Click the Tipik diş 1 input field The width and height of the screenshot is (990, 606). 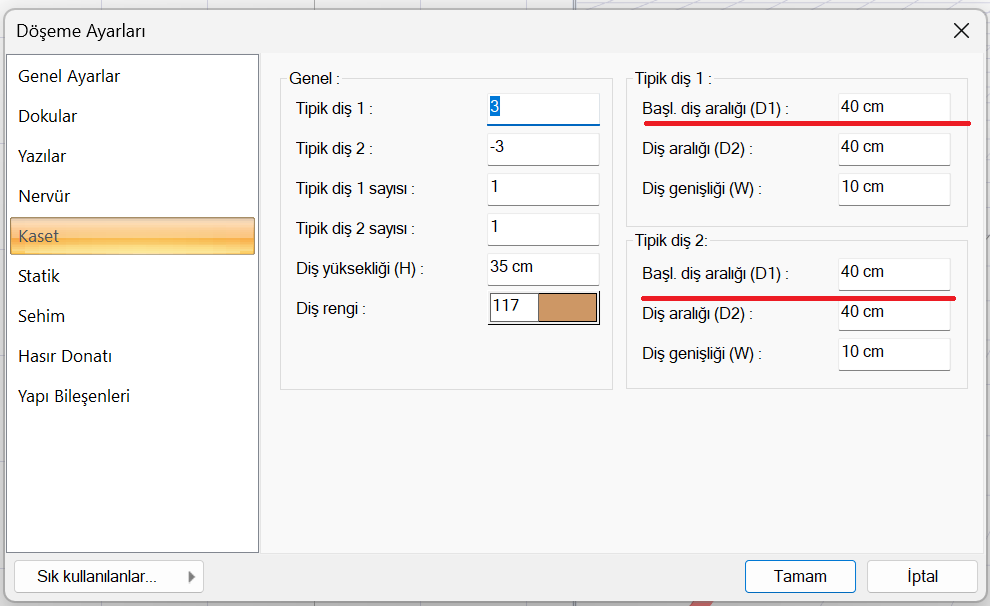pos(543,108)
